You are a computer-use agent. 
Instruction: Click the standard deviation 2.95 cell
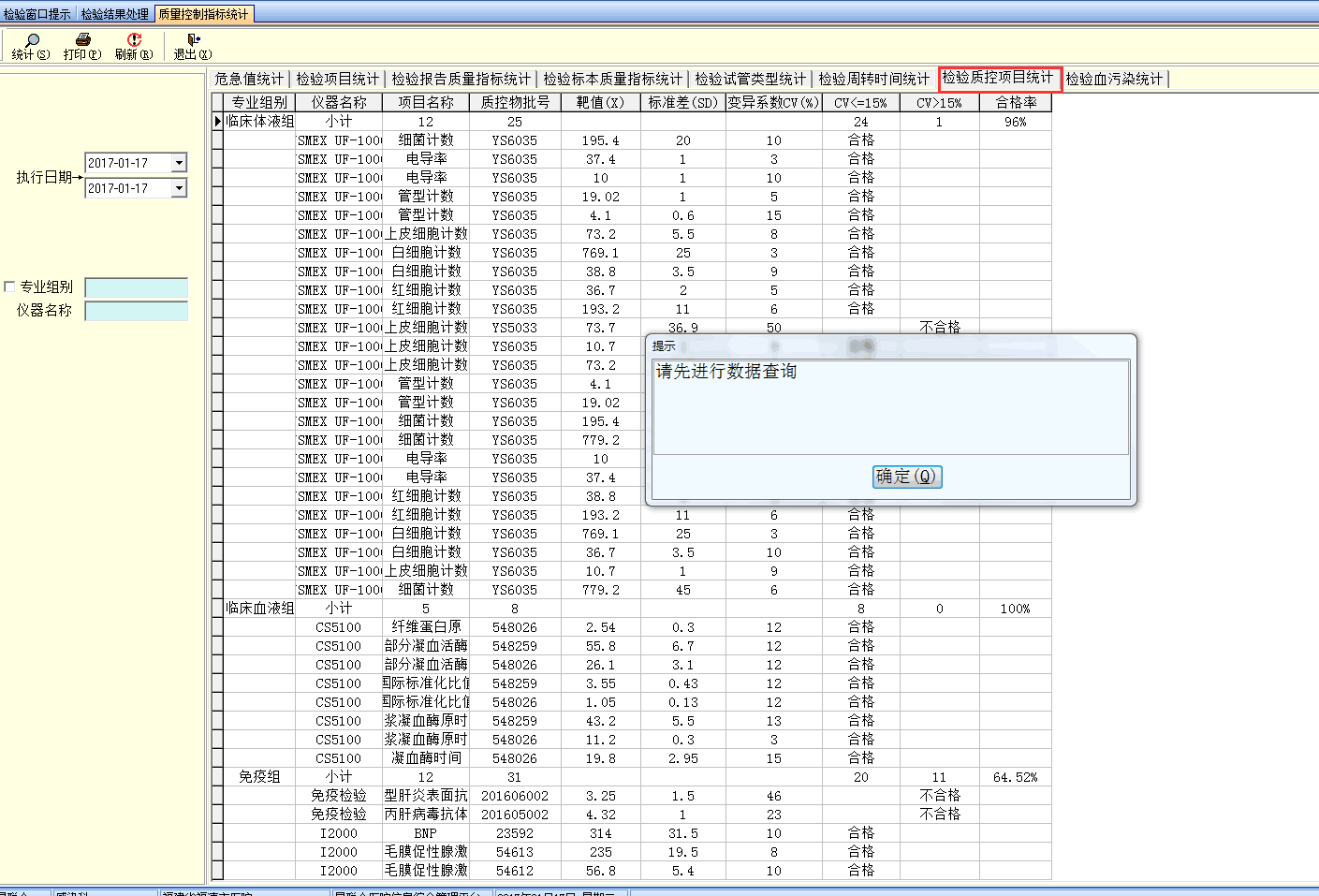[x=683, y=758]
